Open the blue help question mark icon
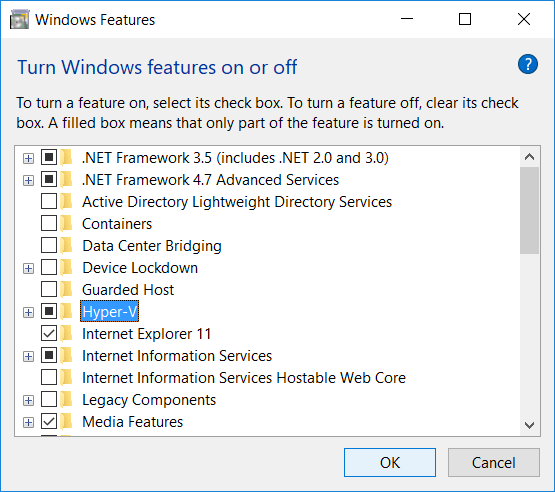Image resolution: width=555 pixels, height=492 pixels. click(x=527, y=64)
